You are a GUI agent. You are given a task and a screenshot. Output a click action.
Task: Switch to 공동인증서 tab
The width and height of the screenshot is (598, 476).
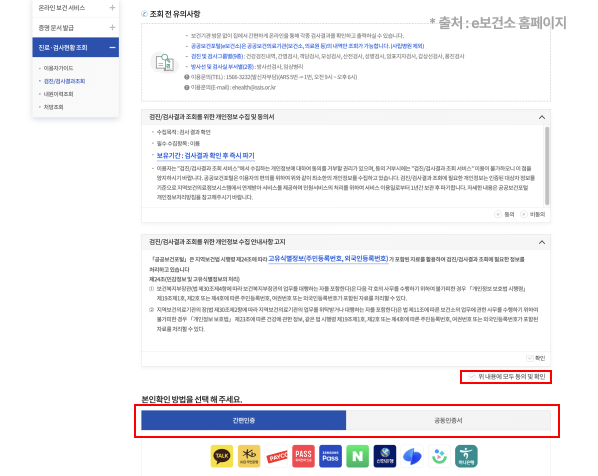[448, 420]
